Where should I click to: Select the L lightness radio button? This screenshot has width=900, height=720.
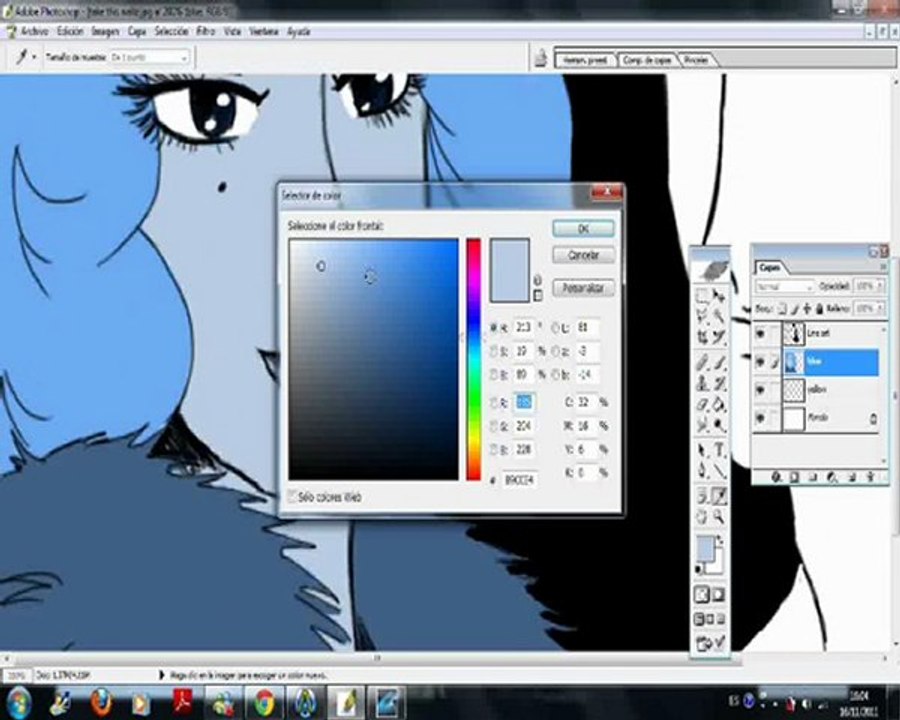pos(555,328)
